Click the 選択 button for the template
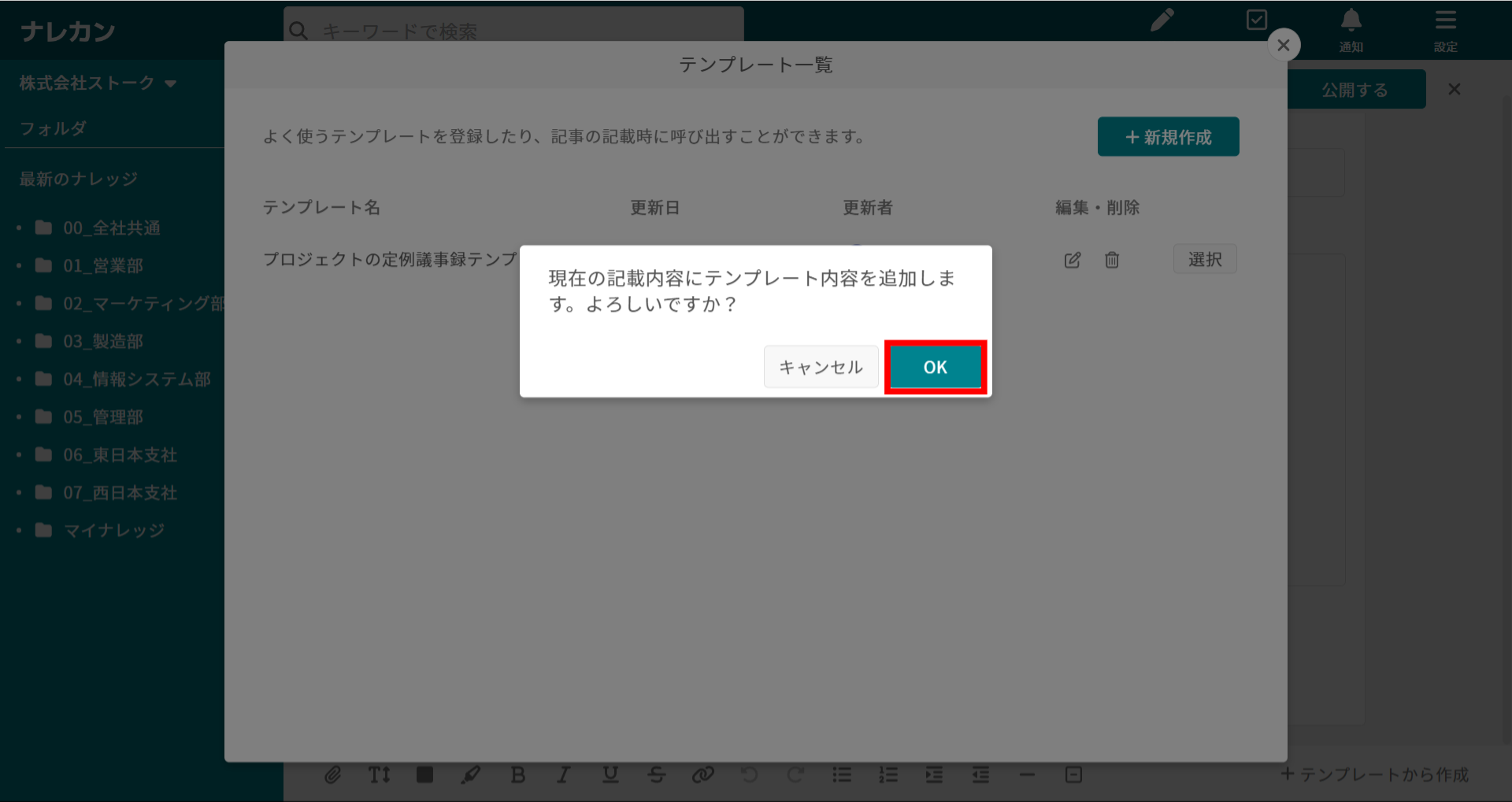Screen dimensions: 1512x802 pos(1204,259)
